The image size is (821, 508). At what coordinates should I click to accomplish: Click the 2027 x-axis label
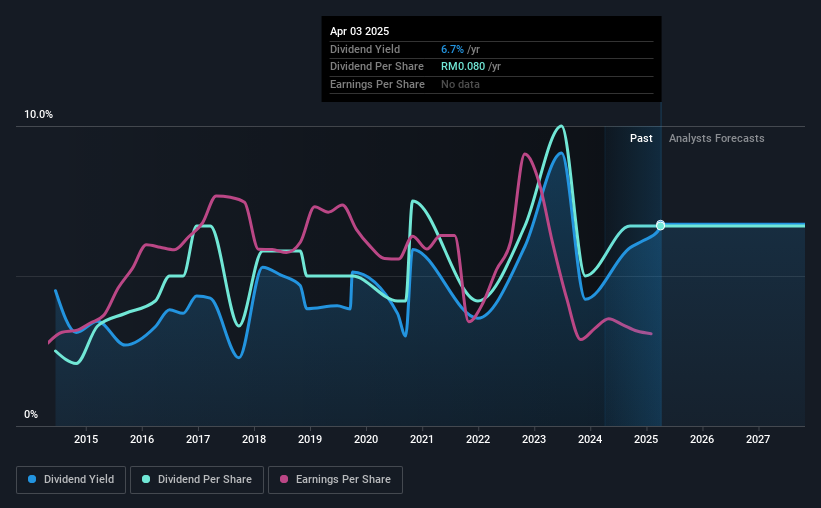[758, 439]
